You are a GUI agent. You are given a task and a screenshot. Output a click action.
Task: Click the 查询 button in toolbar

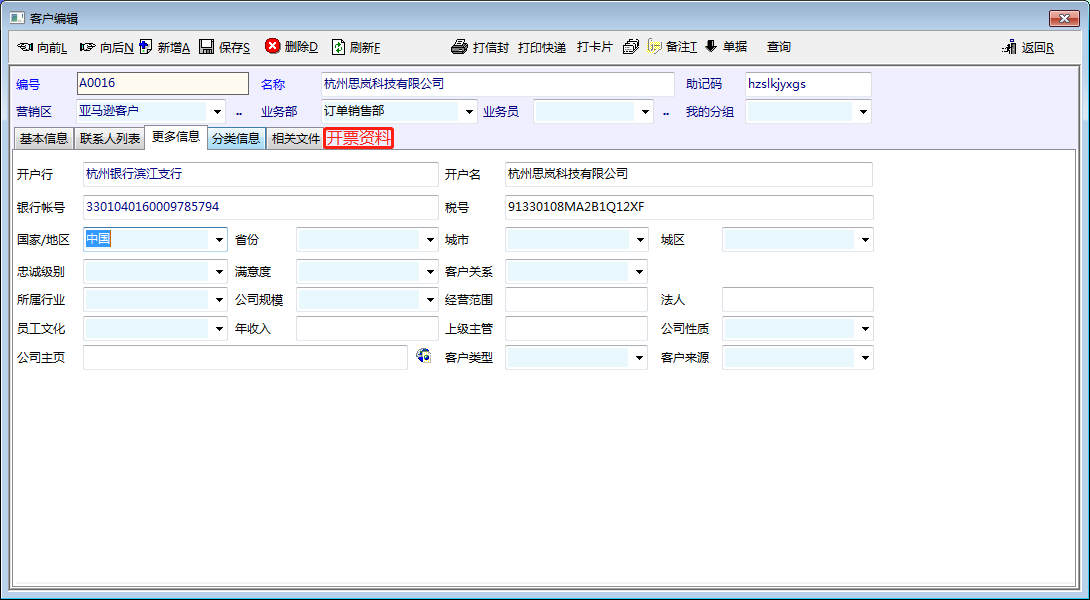[778, 47]
